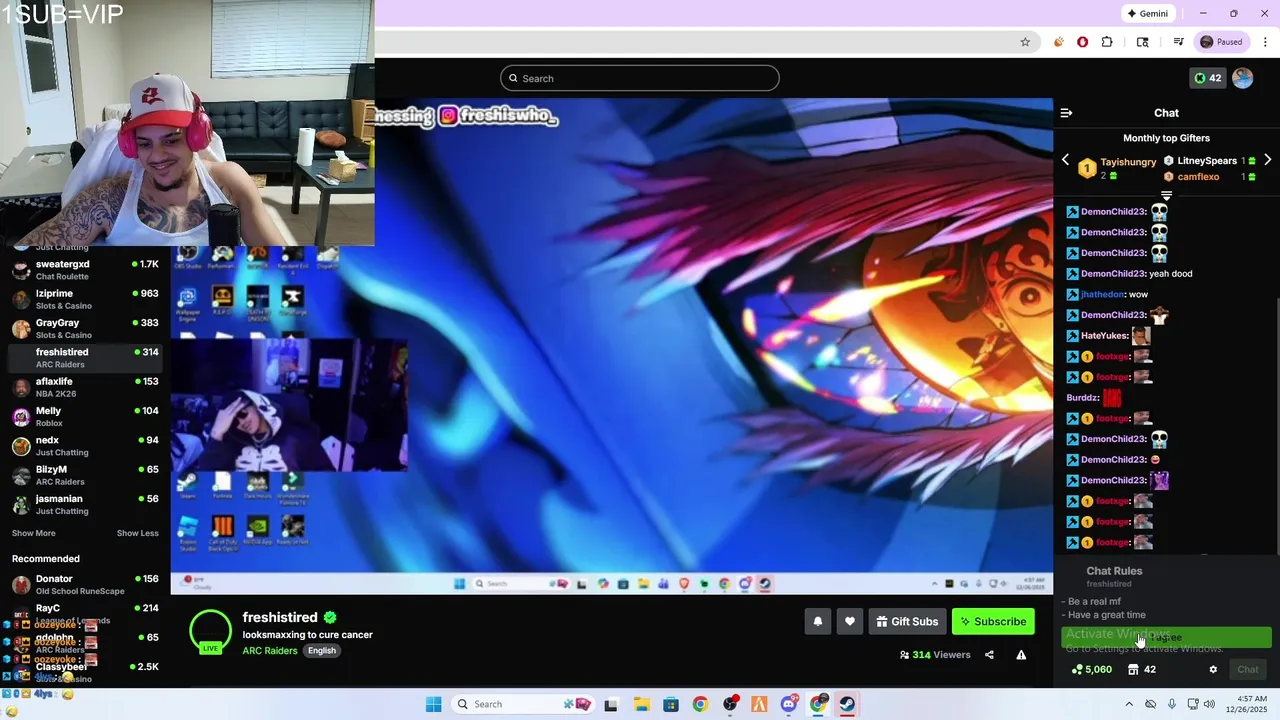Image resolution: width=1280 pixels, height=720 pixels.
Task: Click the green Subscribe button
Action: point(993,621)
